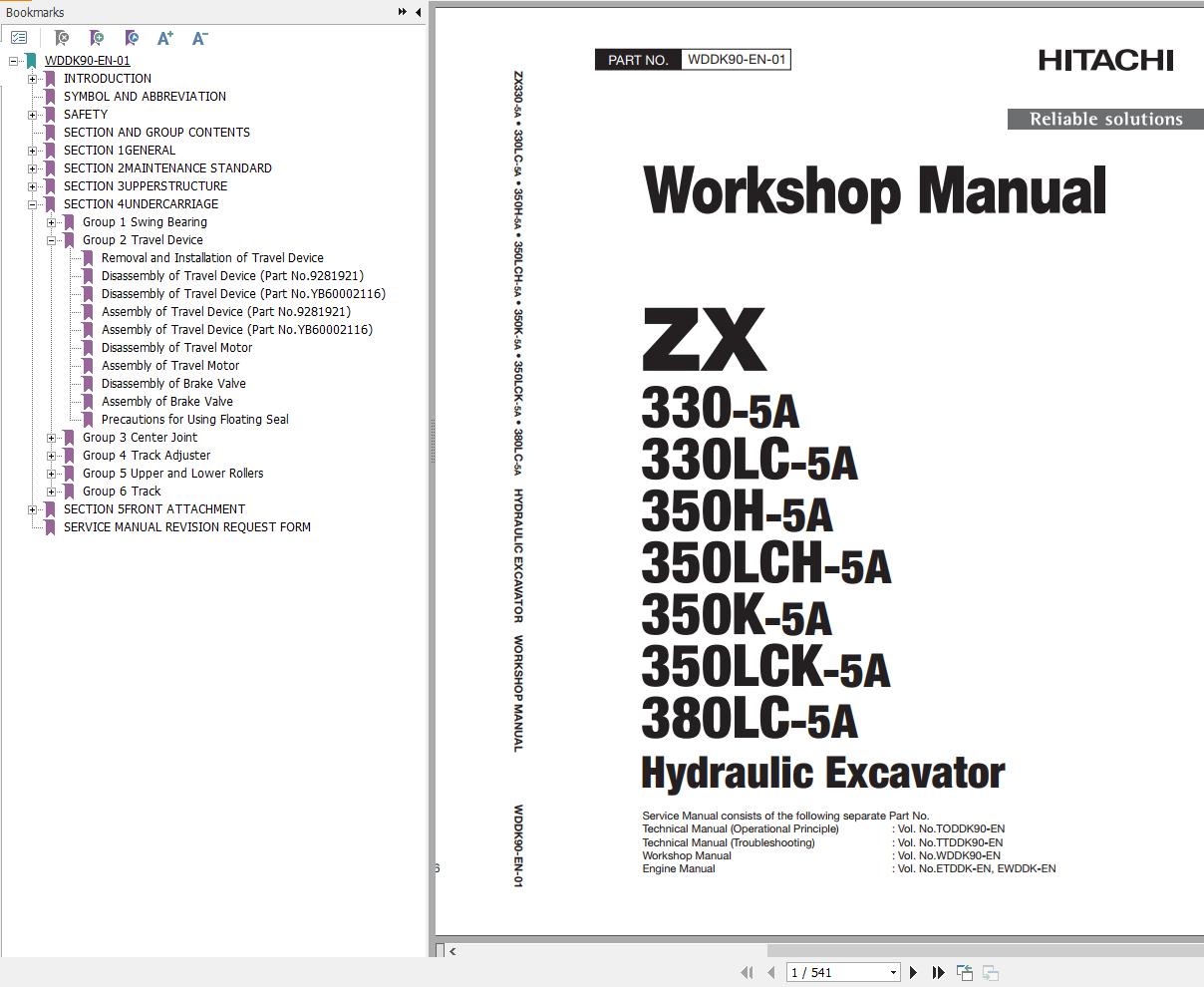Click the Workshop Manual title text
The image size is (1204, 987).
point(875,190)
